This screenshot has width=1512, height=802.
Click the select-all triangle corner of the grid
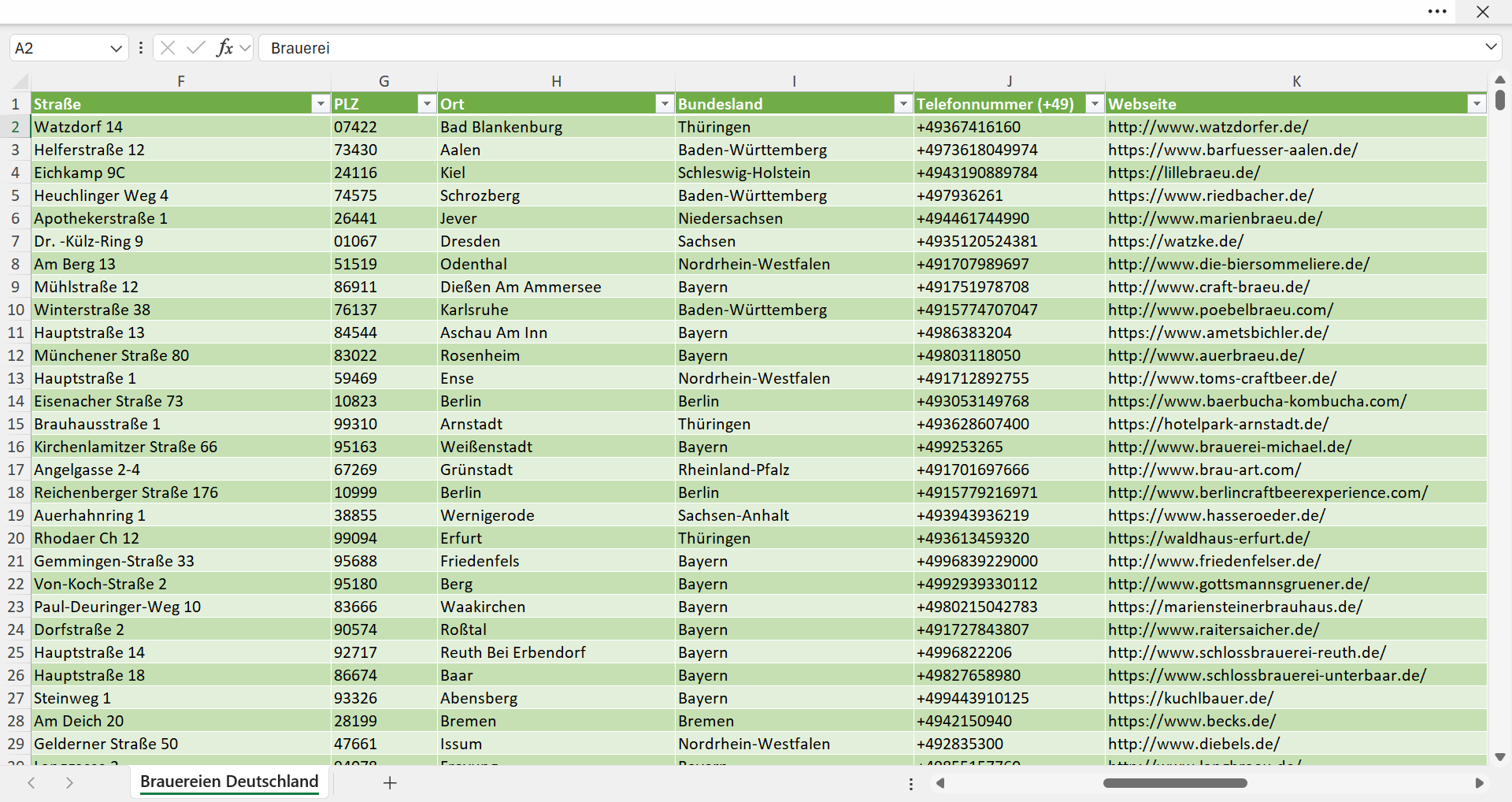click(x=21, y=81)
